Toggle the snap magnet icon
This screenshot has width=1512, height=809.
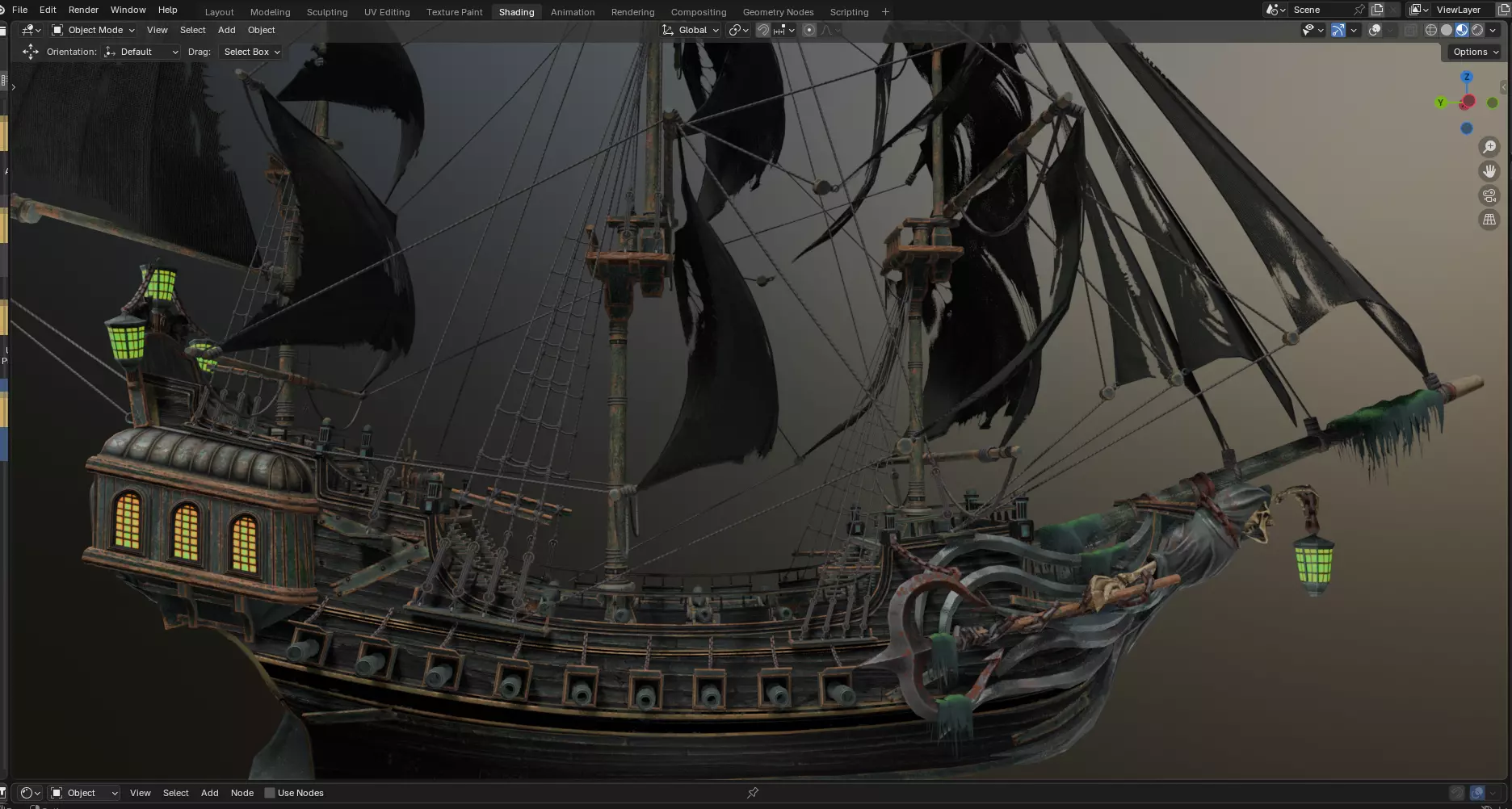pos(762,30)
